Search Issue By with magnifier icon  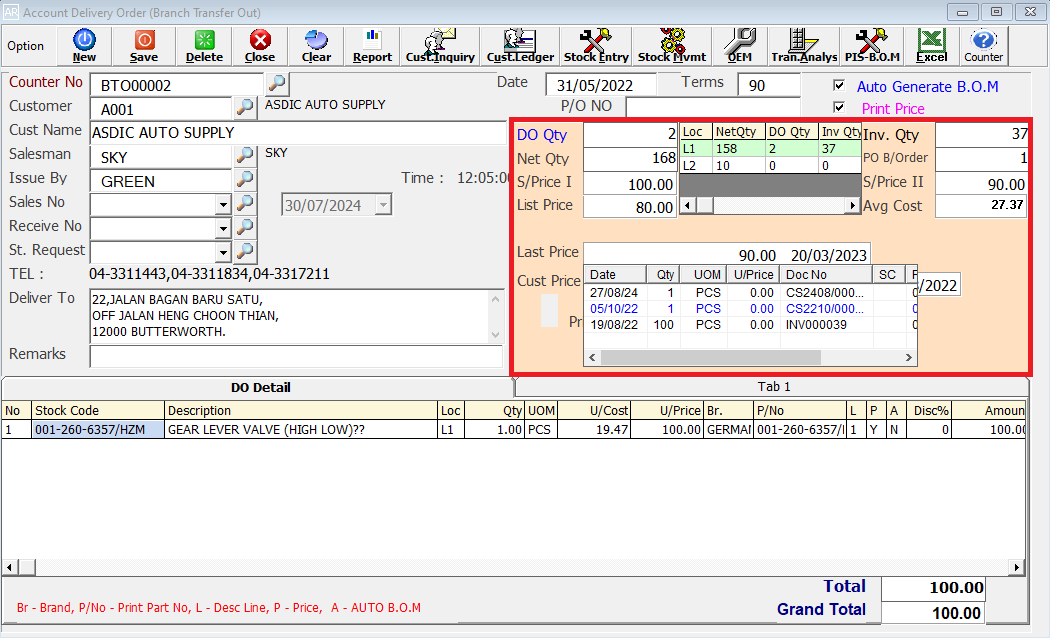point(245,179)
